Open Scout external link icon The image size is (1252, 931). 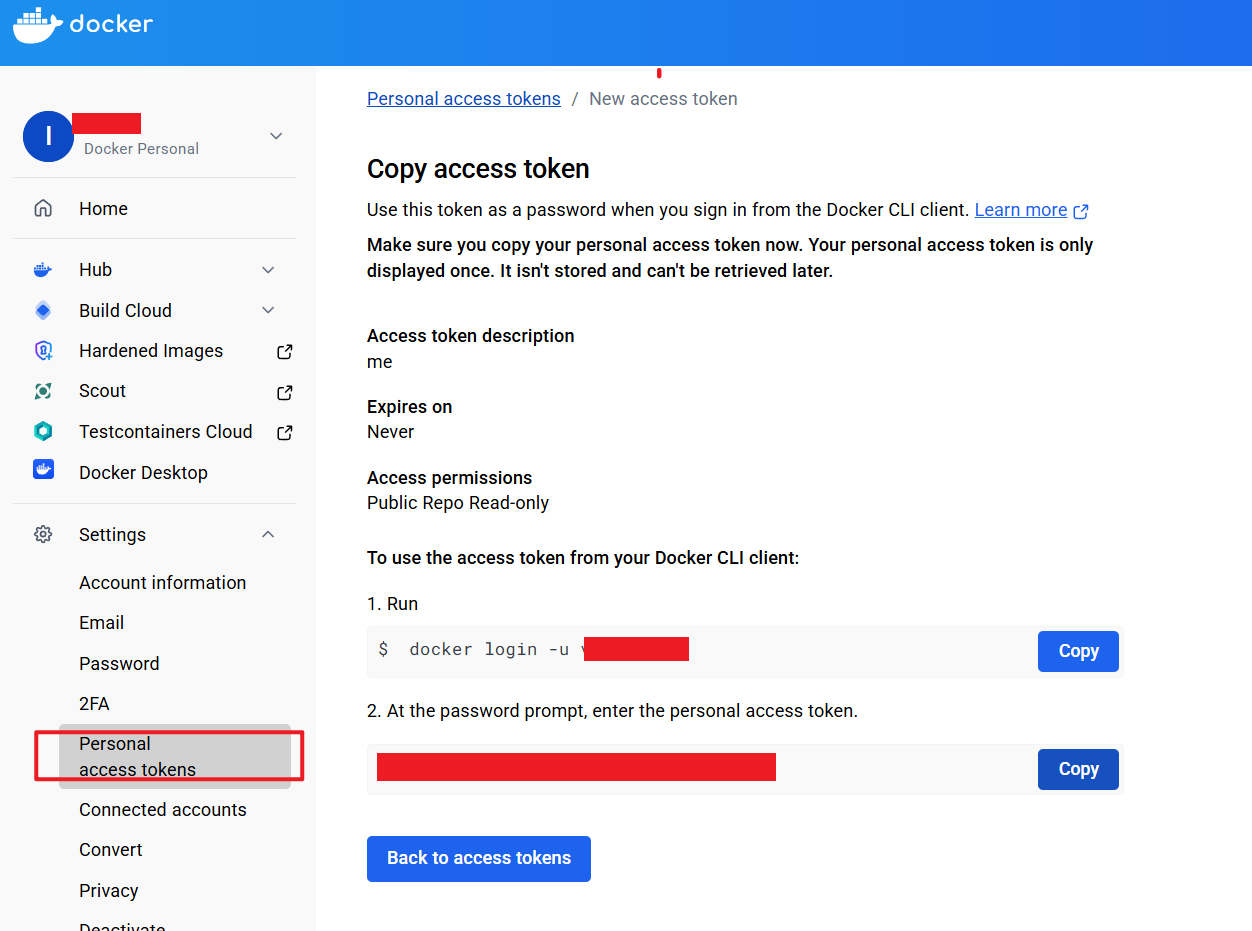pyautogui.click(x=285, y=393)
